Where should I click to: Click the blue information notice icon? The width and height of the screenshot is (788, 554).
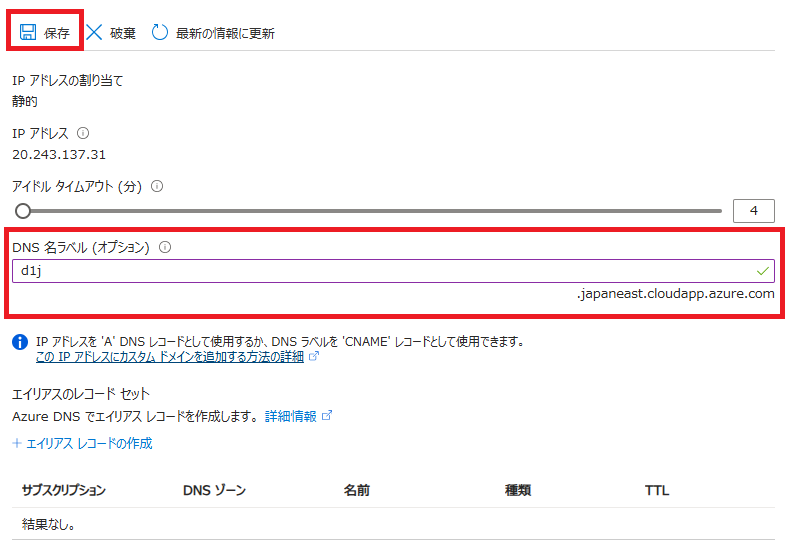20,342
